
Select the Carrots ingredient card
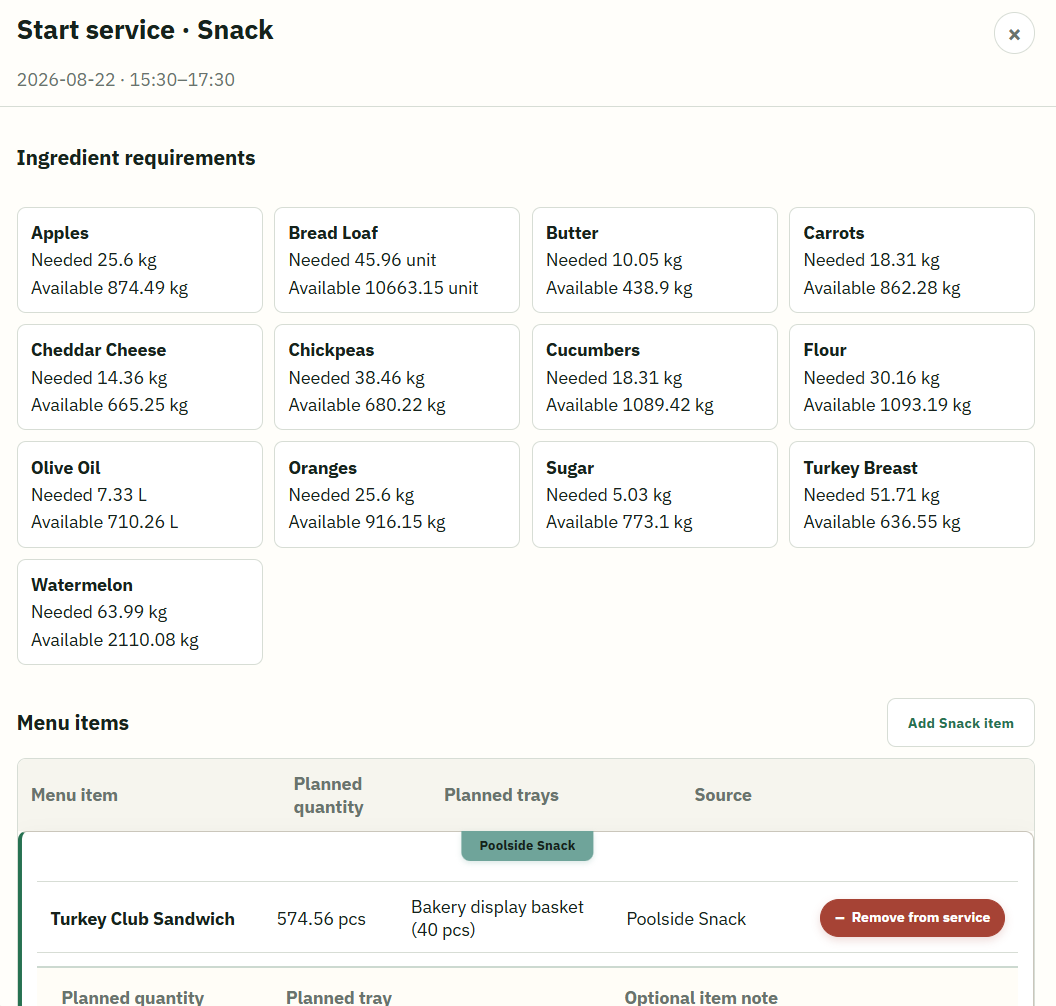point(912,260)
